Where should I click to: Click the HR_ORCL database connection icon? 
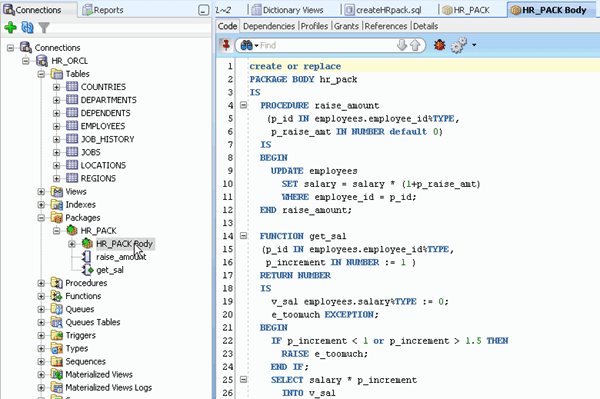tap(42, 61)
